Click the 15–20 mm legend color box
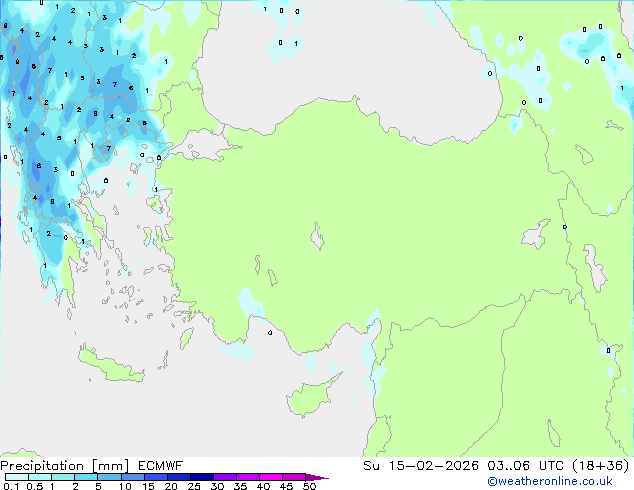The height and width of the screenshot is (490, 634). pyautogui.click(x=155, y=477)
